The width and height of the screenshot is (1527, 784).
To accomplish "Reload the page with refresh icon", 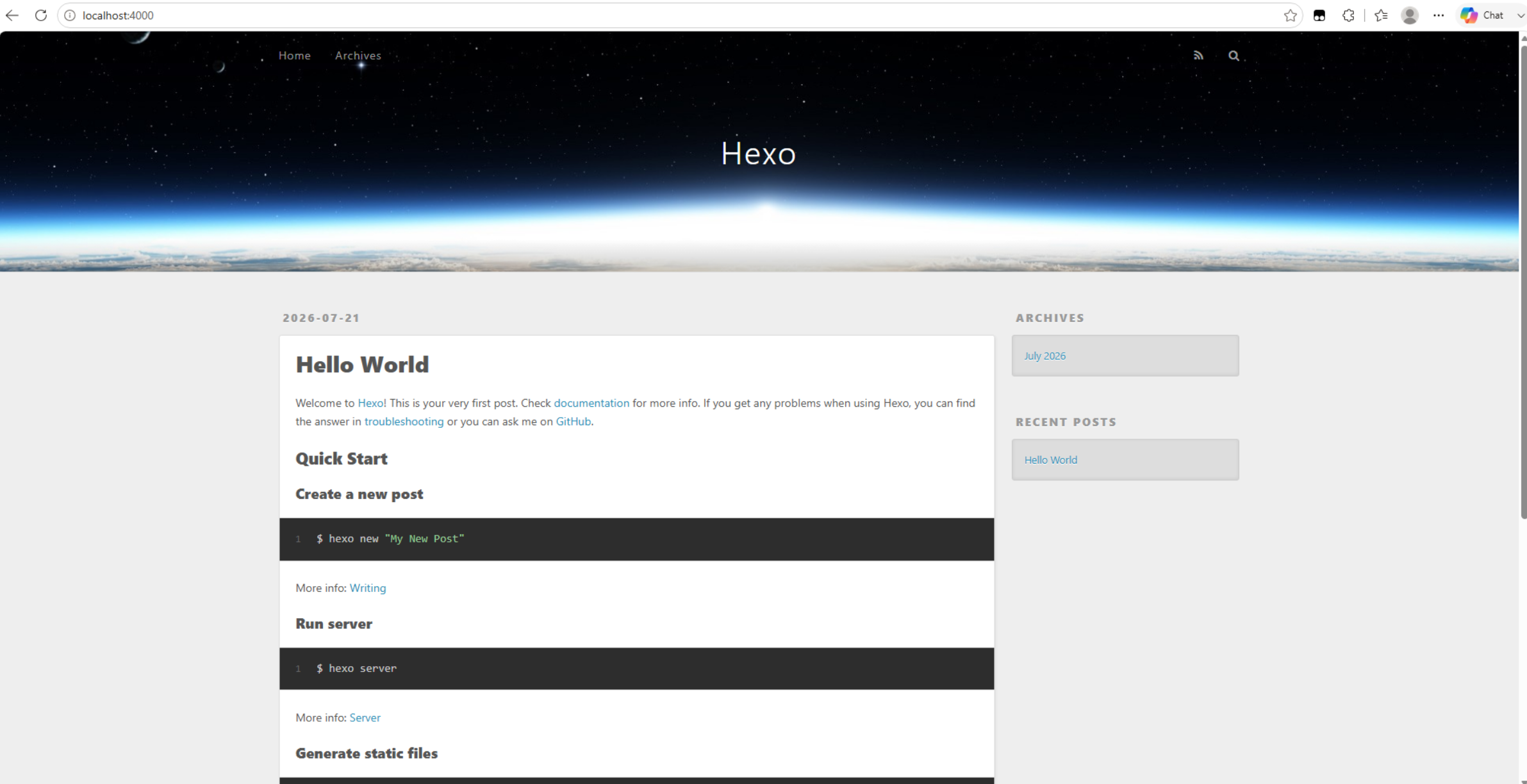I will click(x=41, y=15).
